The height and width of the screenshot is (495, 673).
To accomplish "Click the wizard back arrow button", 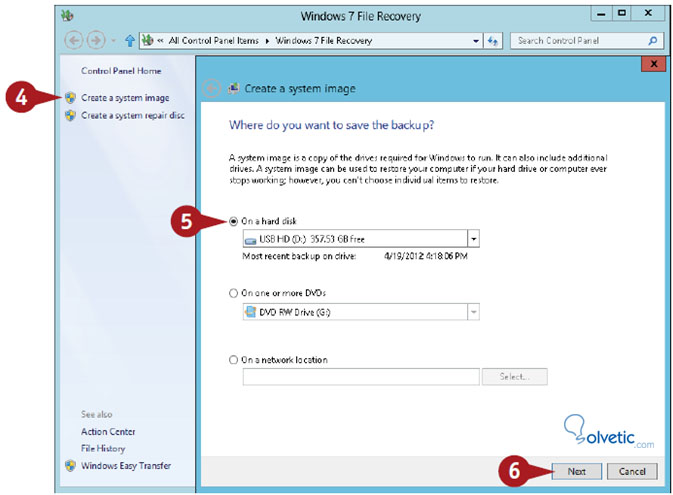I will 211,89.
